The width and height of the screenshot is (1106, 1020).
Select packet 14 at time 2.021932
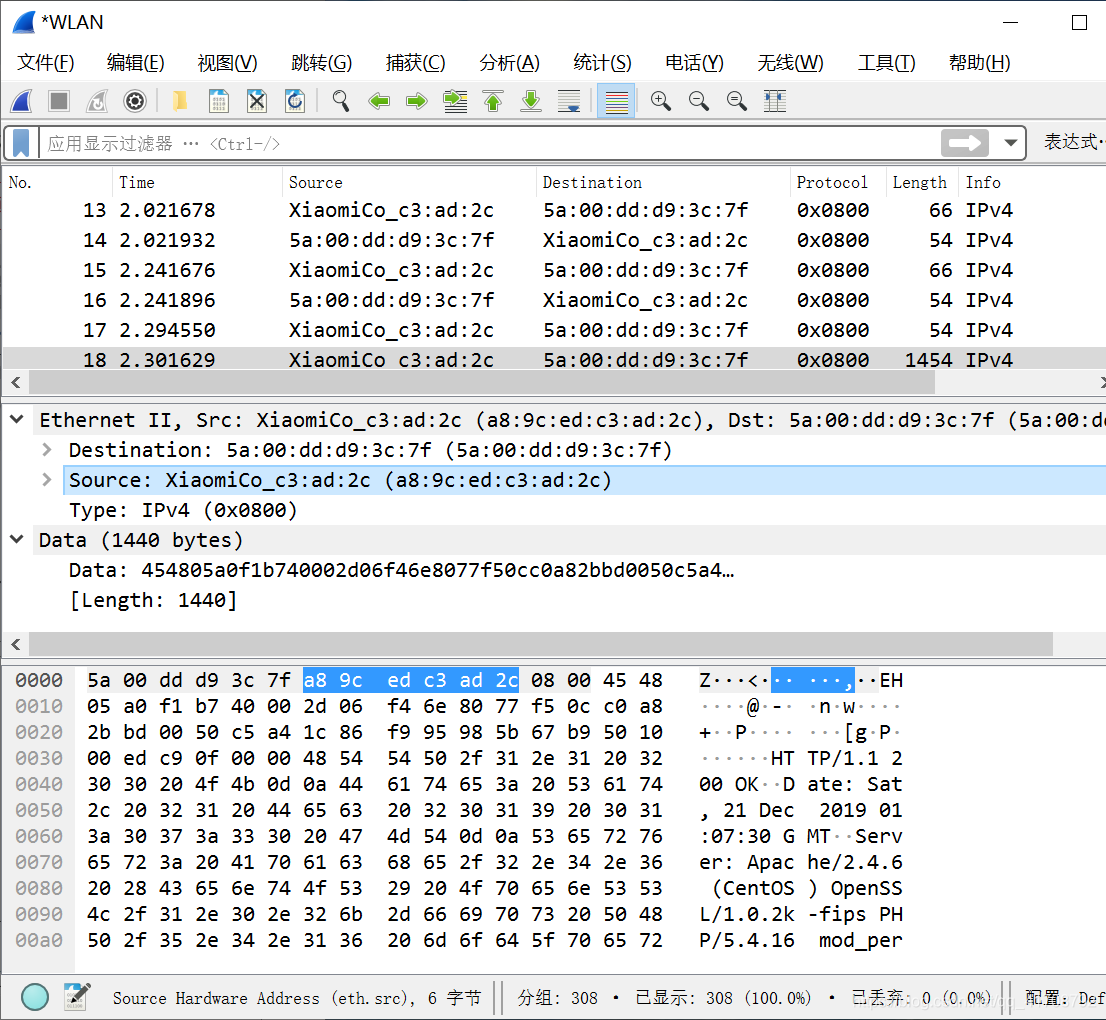pyautogui.click(x=553, y=241)
